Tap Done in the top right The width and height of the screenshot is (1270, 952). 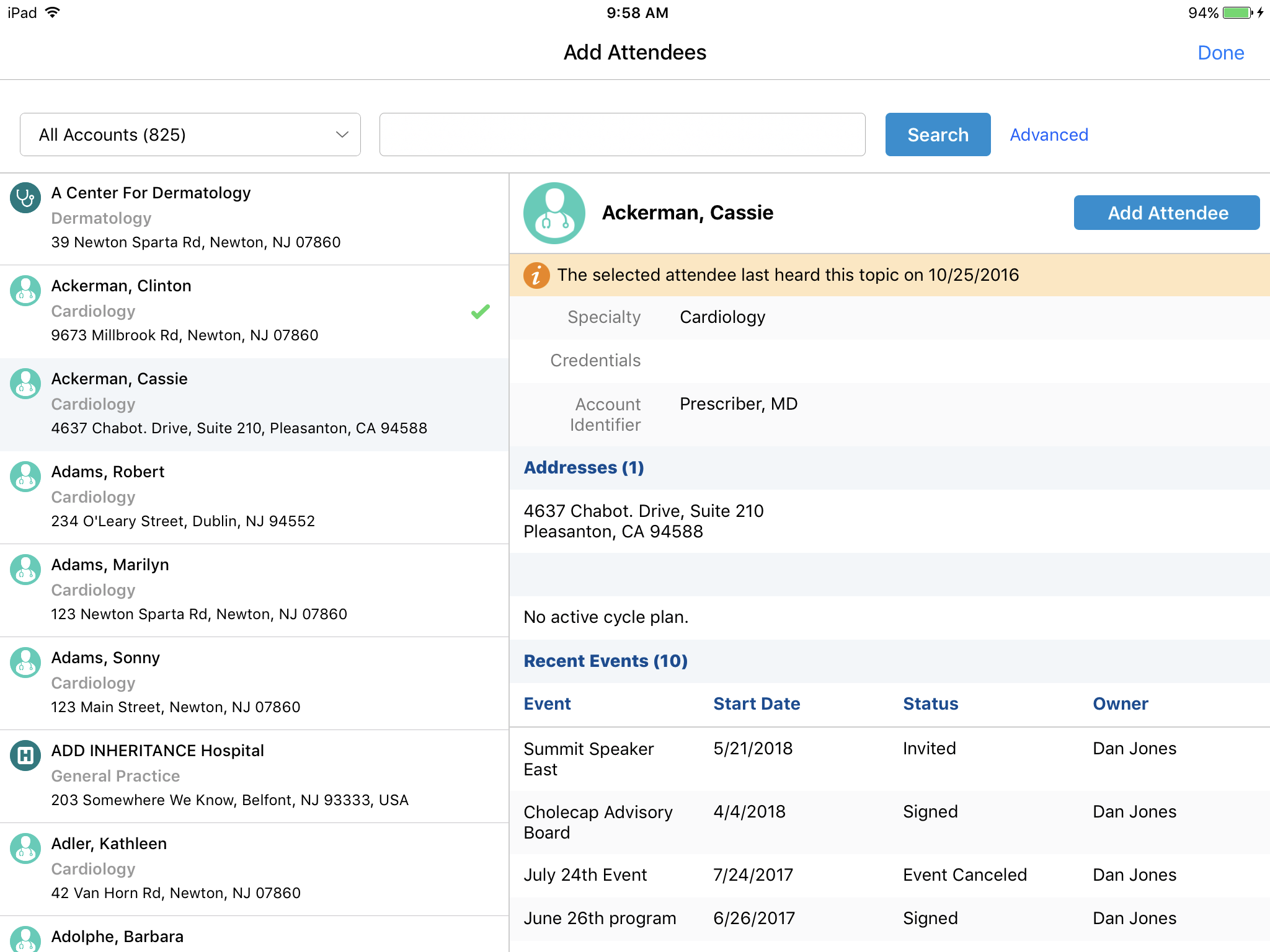[1220, 53]
